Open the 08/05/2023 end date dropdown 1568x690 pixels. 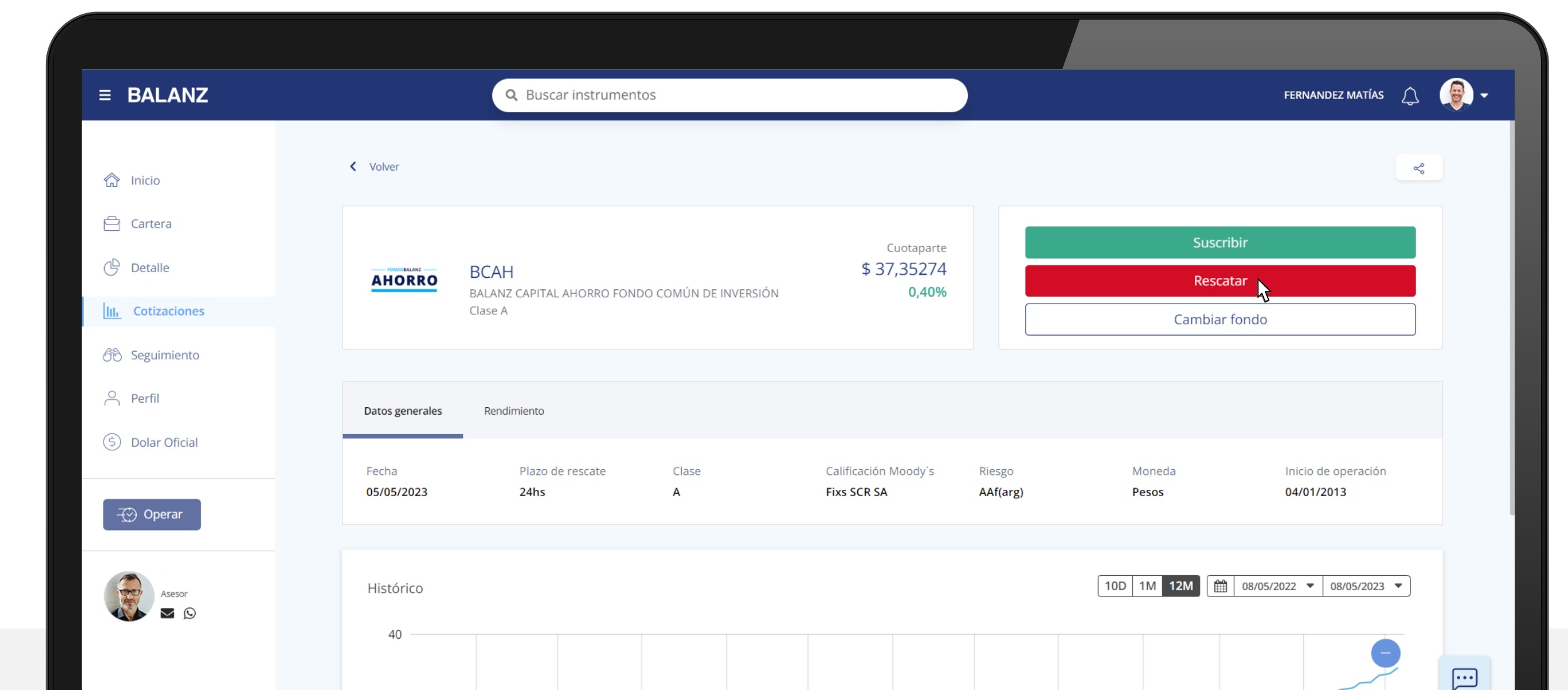(1366, 586)
